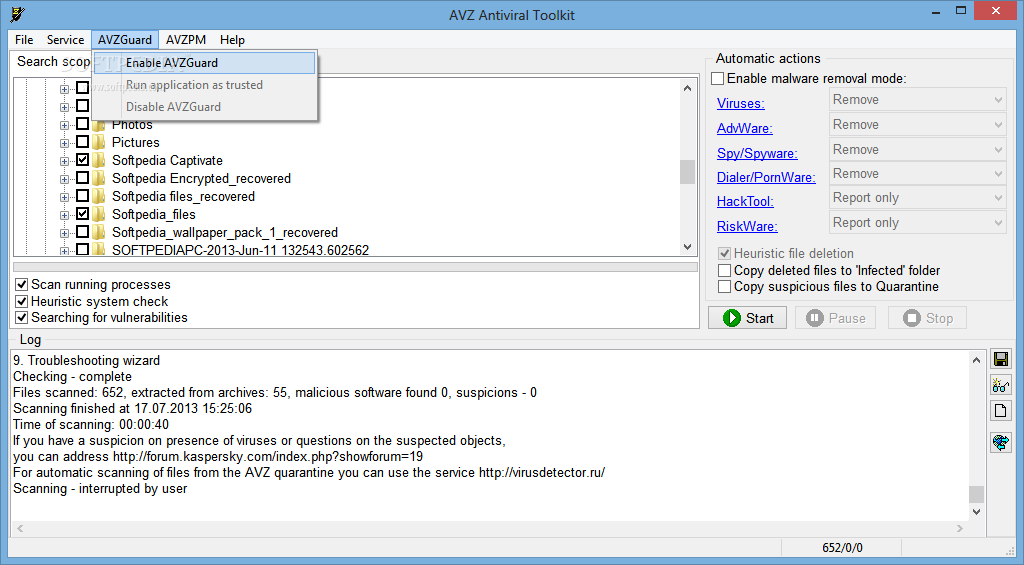This screenshot has height=565, width=1024.
Task: Click Run application as trusted entry
Action: tap(204, 85)
